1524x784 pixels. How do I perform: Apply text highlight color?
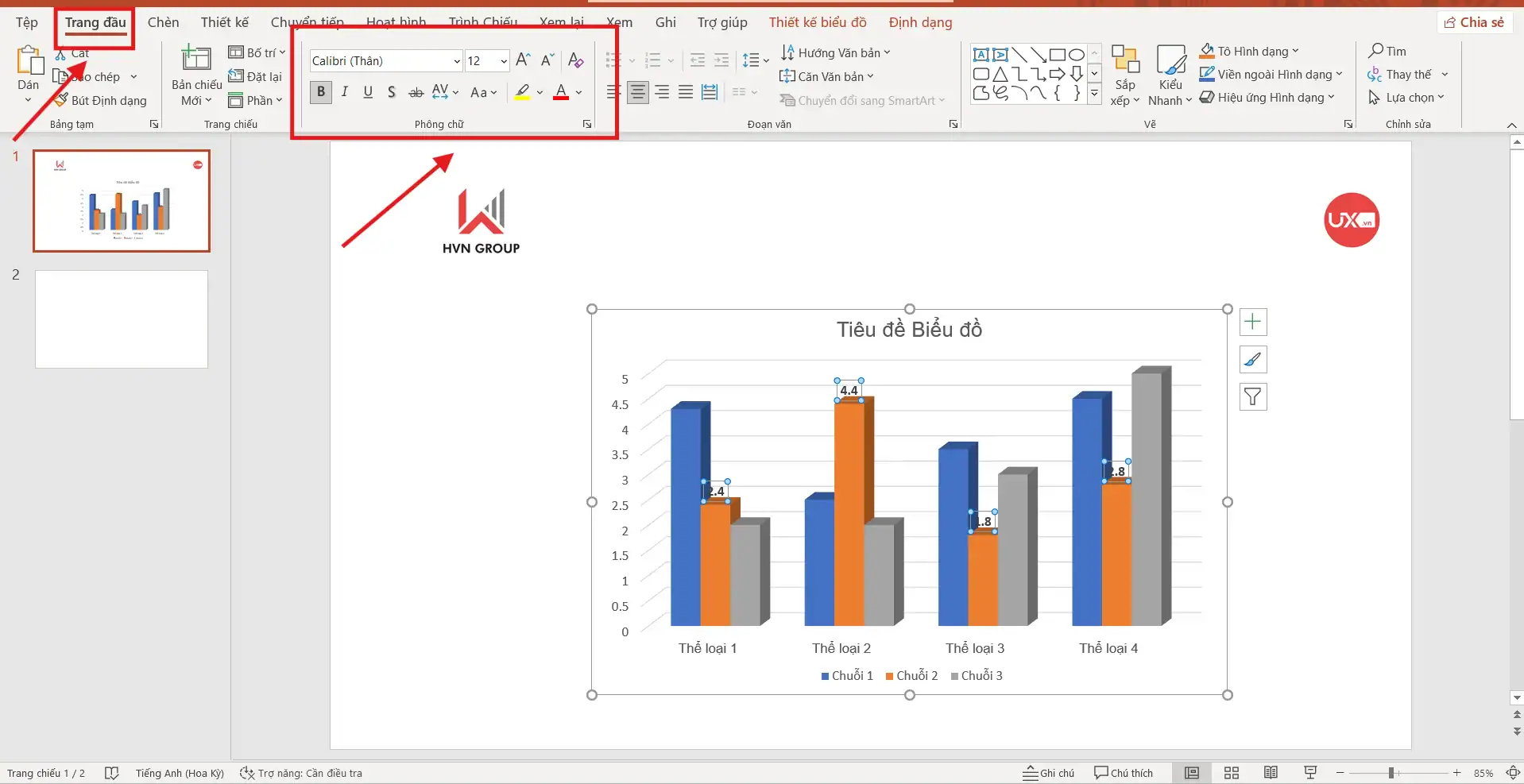pyautogui.click(x=522, y=92)
